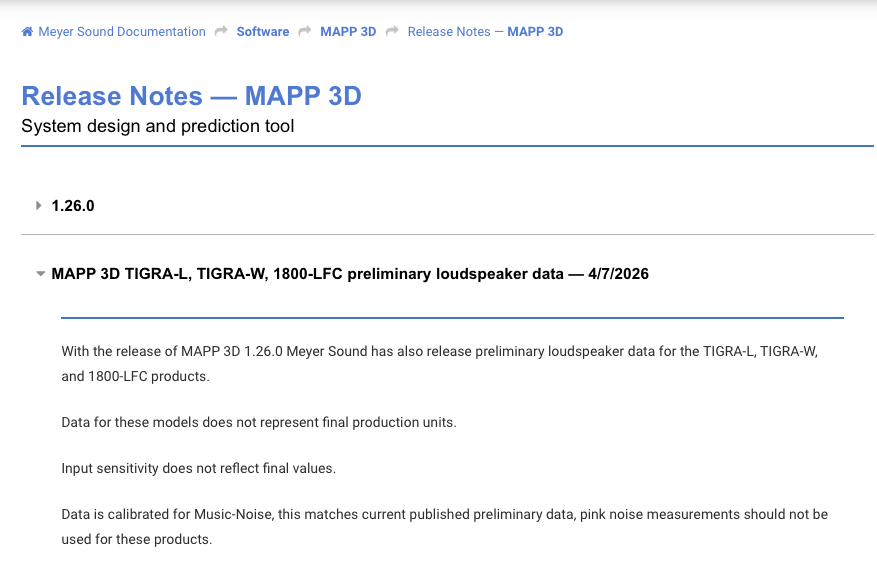Go to Software breadcrumb link

[263, 32]
